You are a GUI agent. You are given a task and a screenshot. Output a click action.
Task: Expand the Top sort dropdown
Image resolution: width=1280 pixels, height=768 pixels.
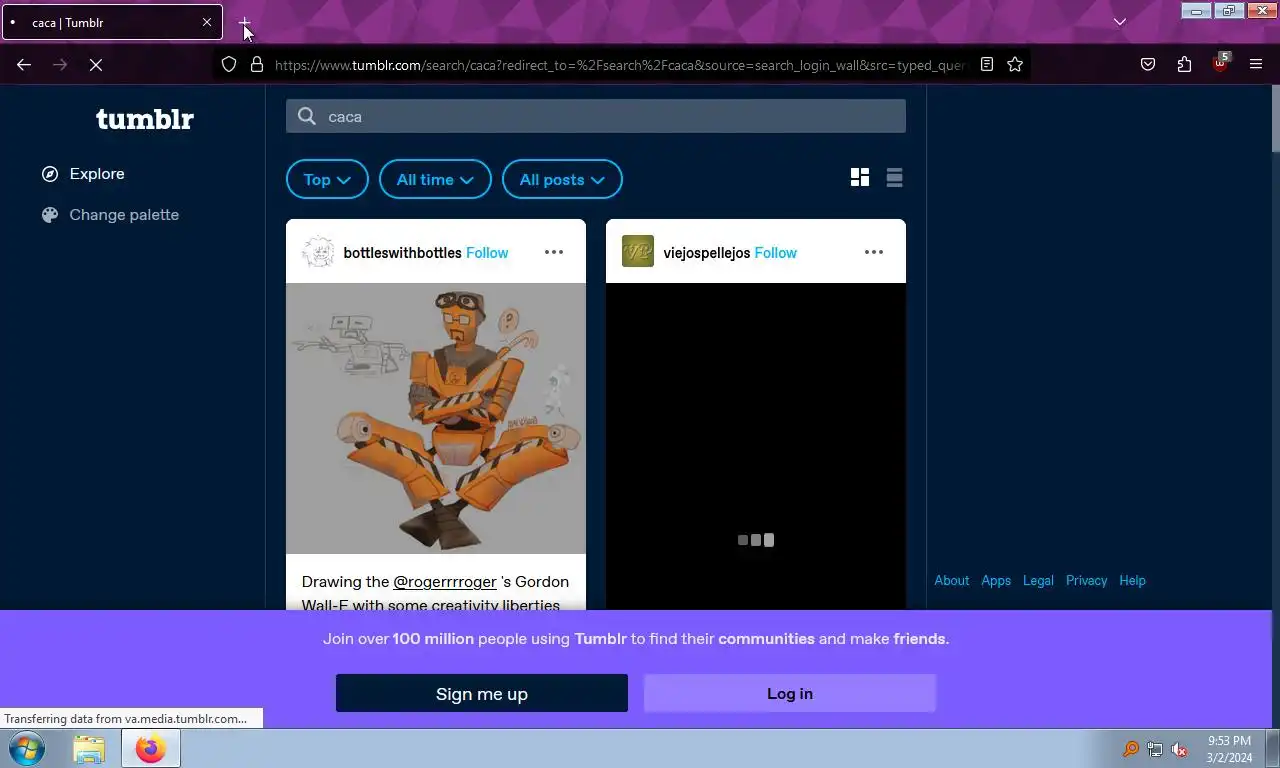(327, 179)
